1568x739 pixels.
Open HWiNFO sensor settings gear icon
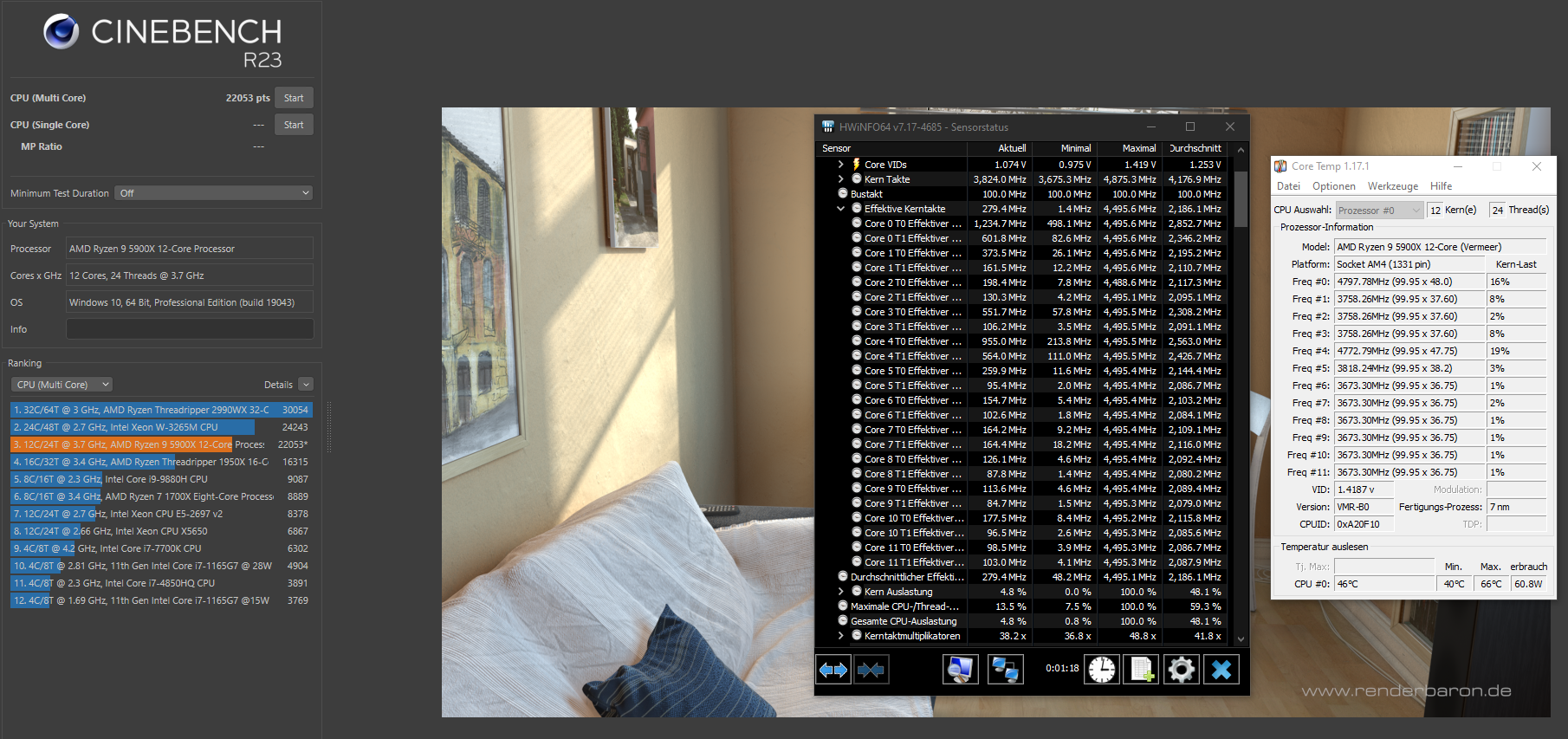pyautogui.click(x=1181, y=670)
